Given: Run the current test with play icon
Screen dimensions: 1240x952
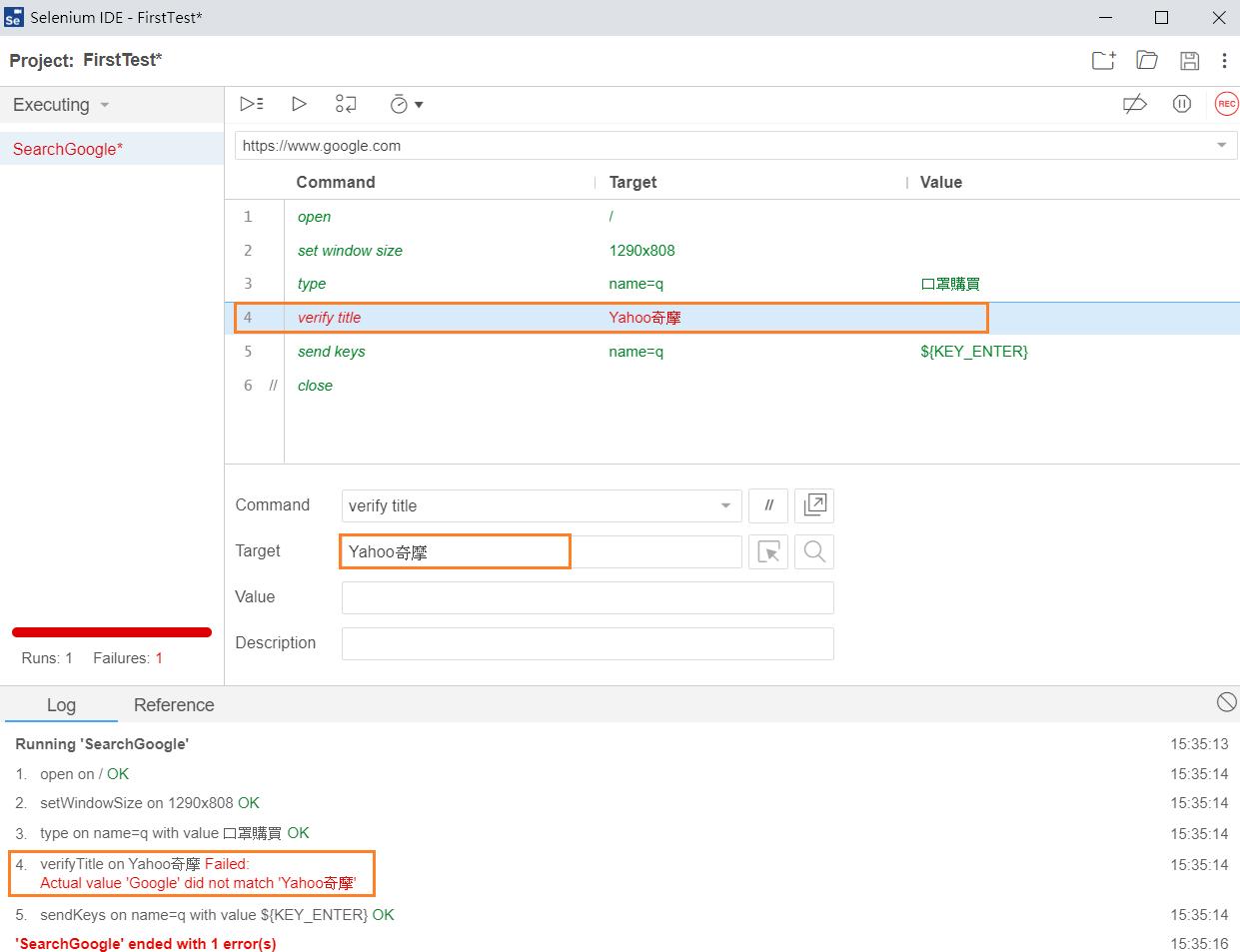Looking at the screenshot, I should pyautogui.click(x=299, y=104).
